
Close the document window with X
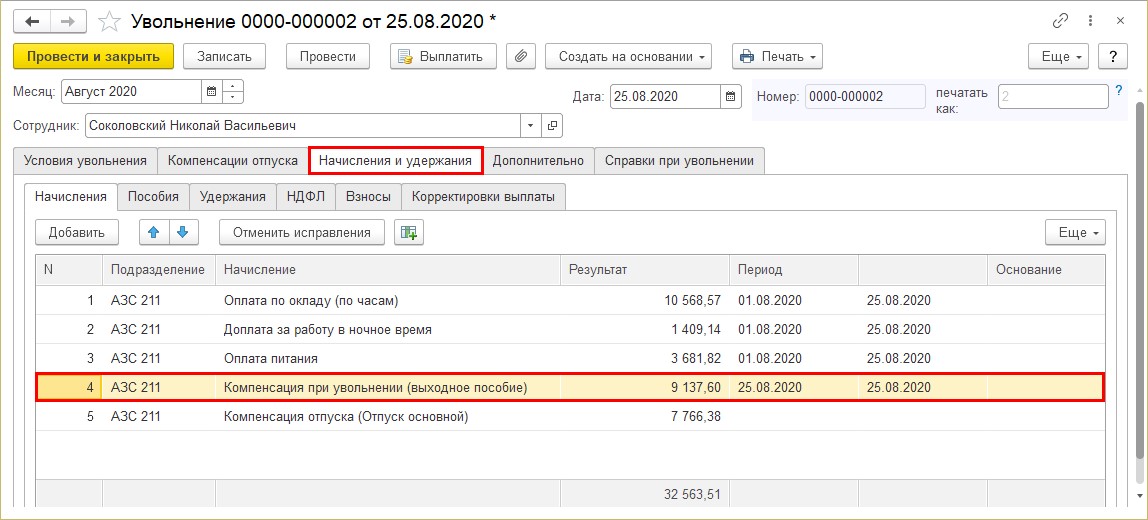click(1120, 21)
